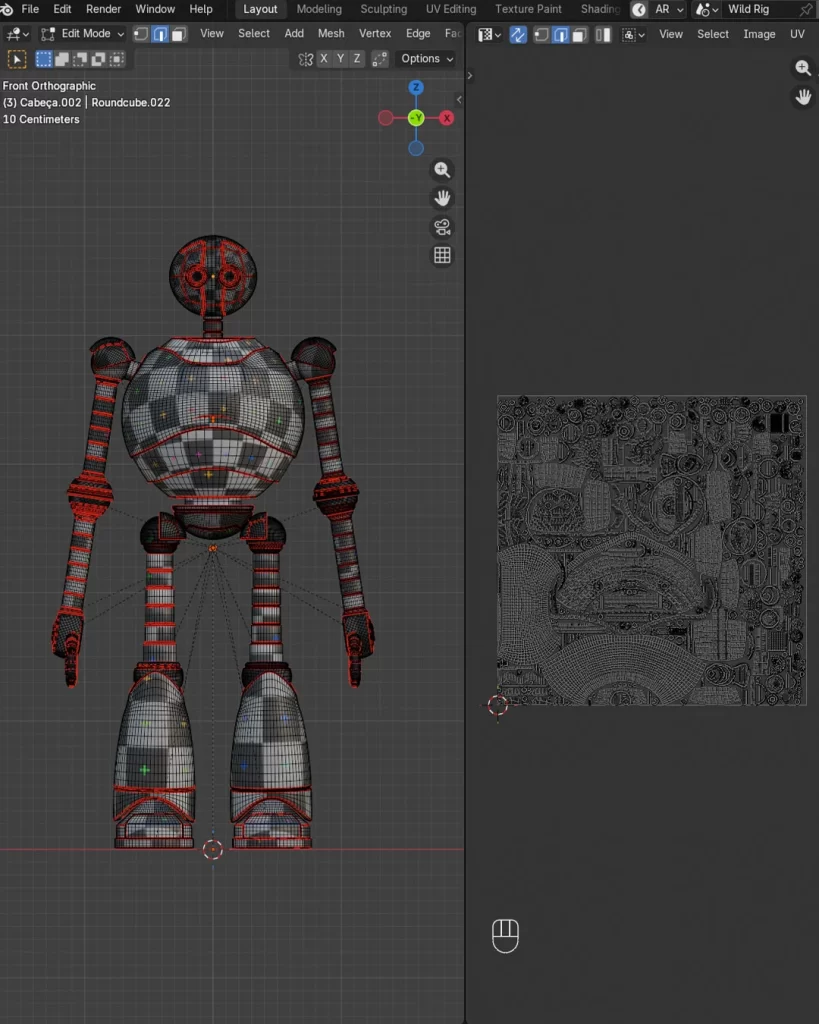Expand the UV editor toolbar arrow

pos(470,76)
